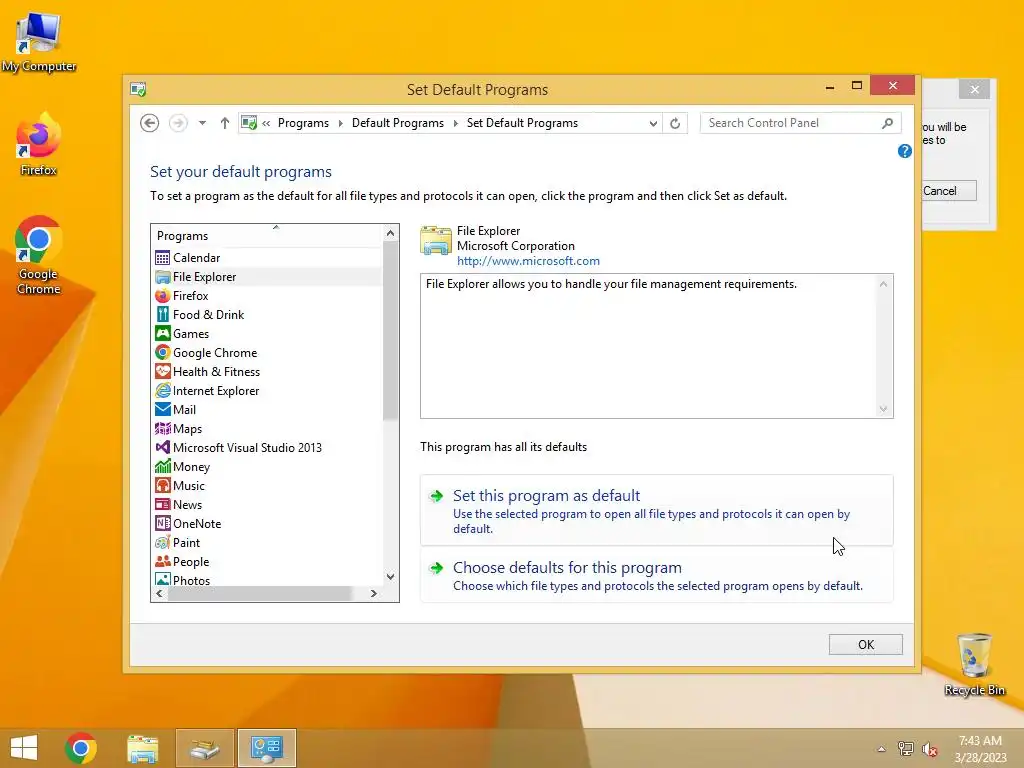Open File Explorer from the taskbar
The image size is (1024, 768).
142,747
